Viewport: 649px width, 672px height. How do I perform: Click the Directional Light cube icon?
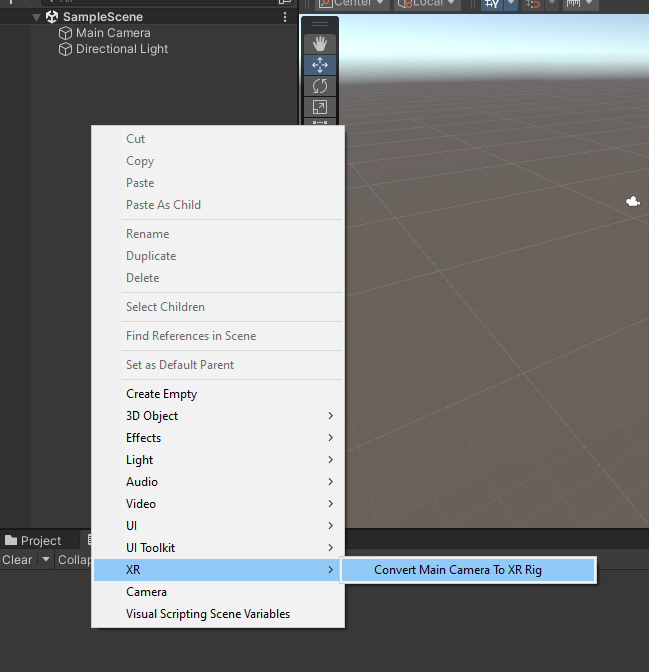[x=65, y=49]
